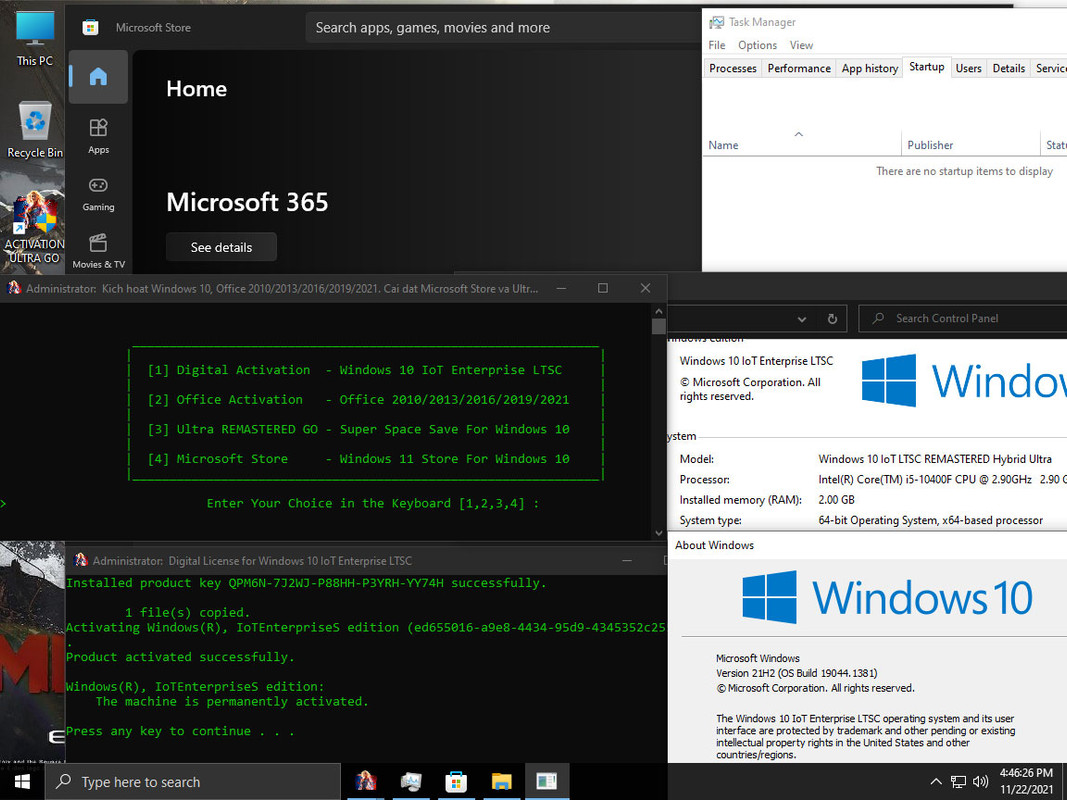Open File Explorer icon on taskbar
The width and height of the screenshot is (1067, 800).
tap(502, 782)
